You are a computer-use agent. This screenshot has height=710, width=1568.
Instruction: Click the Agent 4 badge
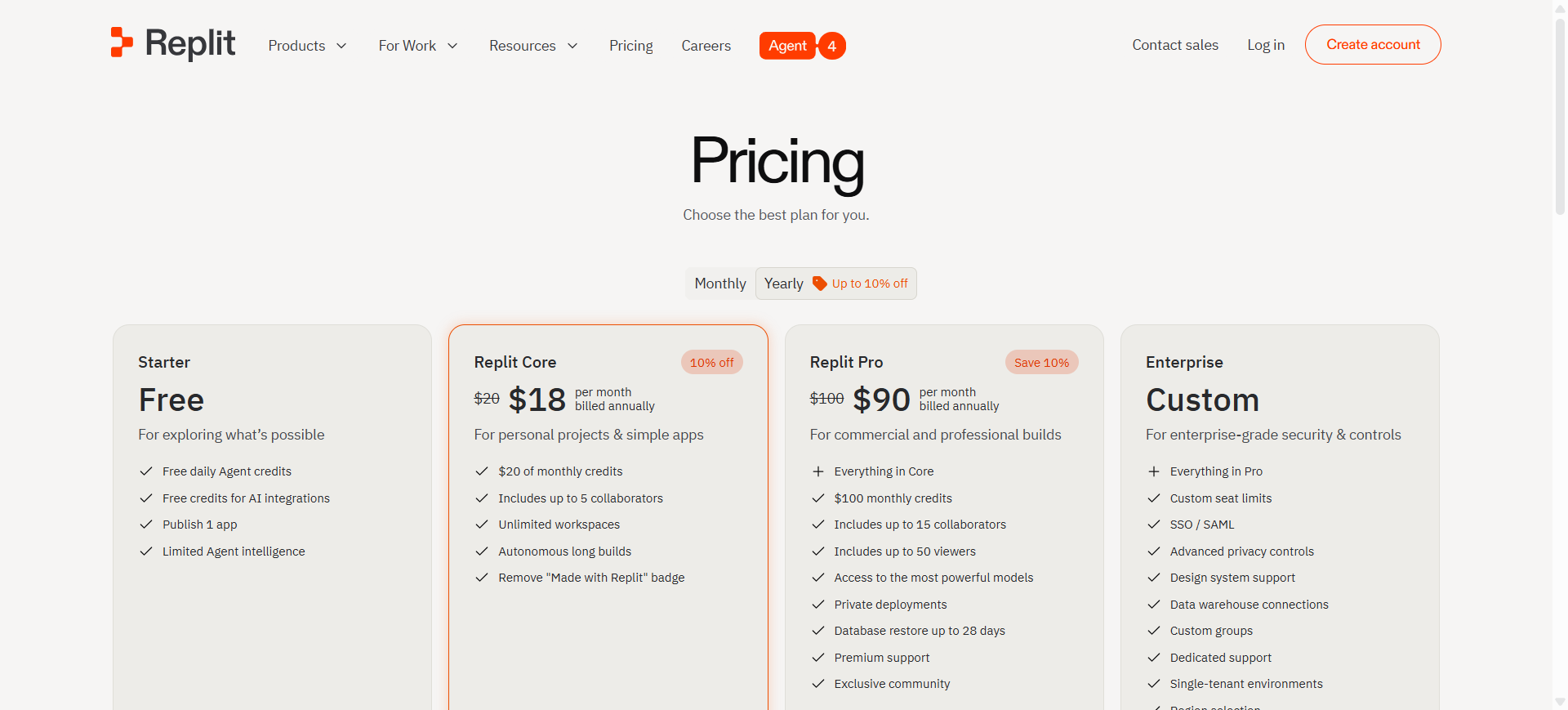click(802, 46)
